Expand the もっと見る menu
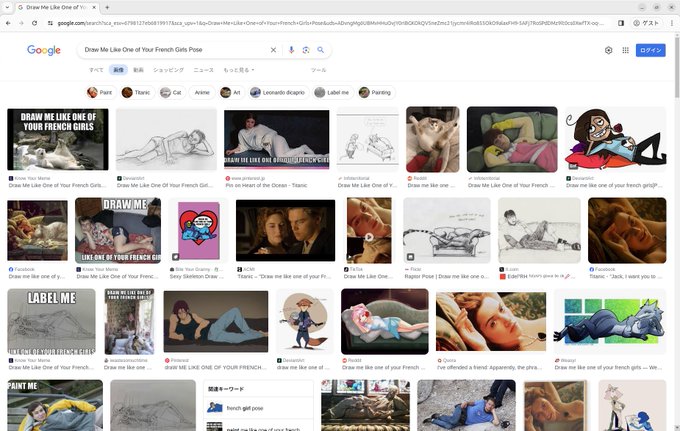This screenshot has width=680, height=431. point(239,70)
